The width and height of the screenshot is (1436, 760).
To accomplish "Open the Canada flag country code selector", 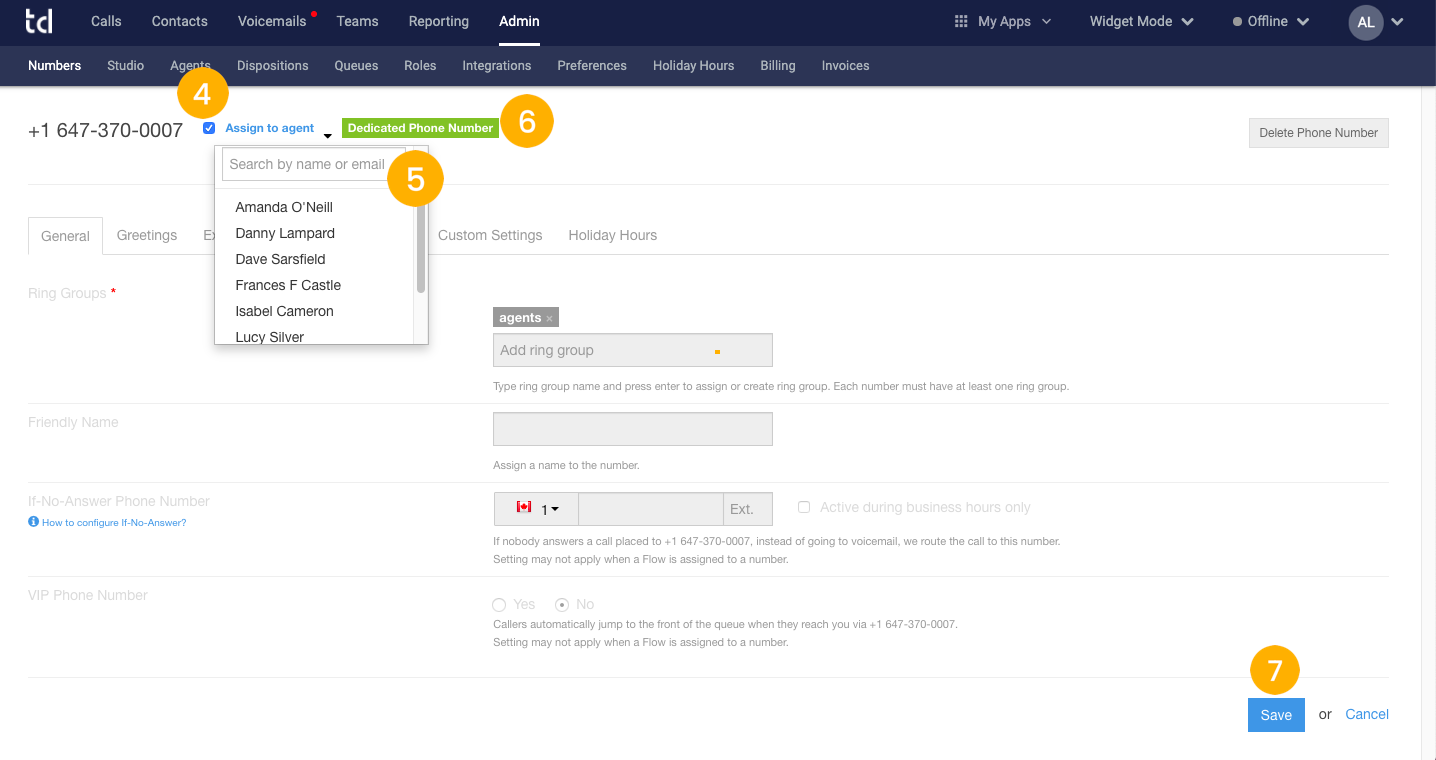I will 536,508.
